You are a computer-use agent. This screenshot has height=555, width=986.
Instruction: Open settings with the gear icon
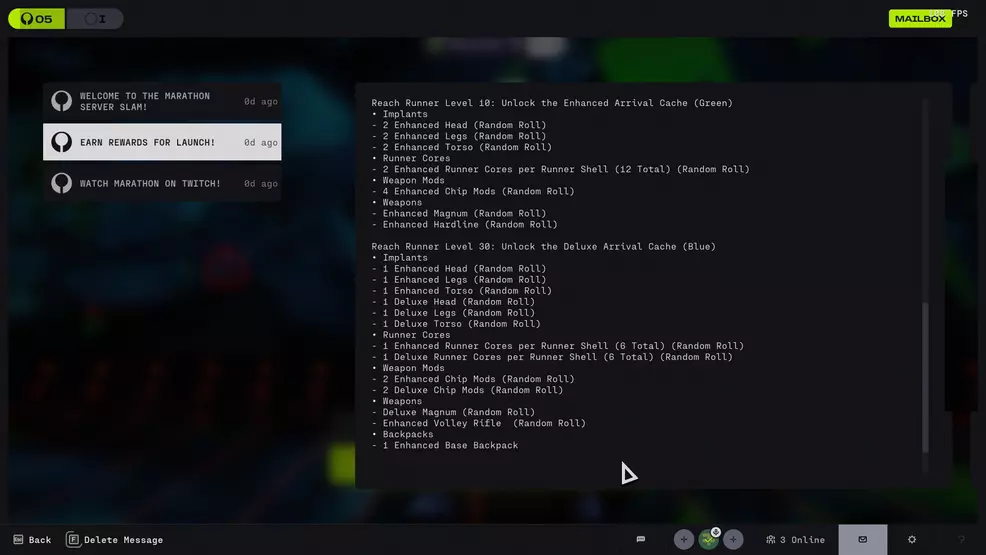tap(911, 539)
